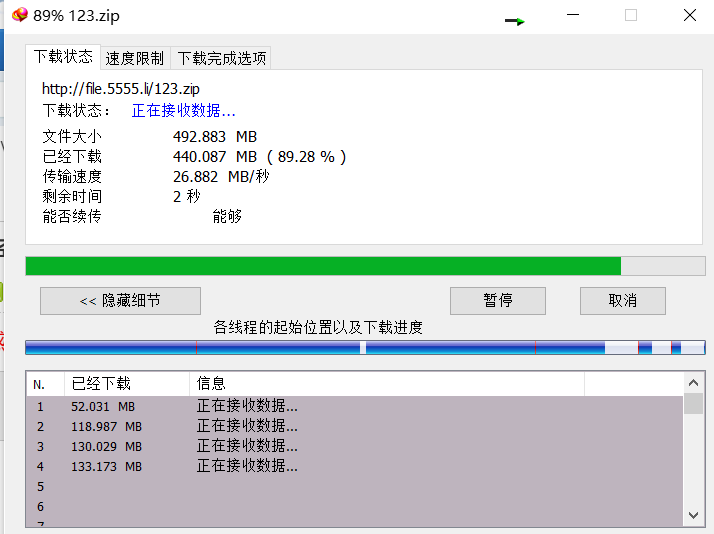
Task: Open the 速度限制 tab
Action: tap(134, 58)
